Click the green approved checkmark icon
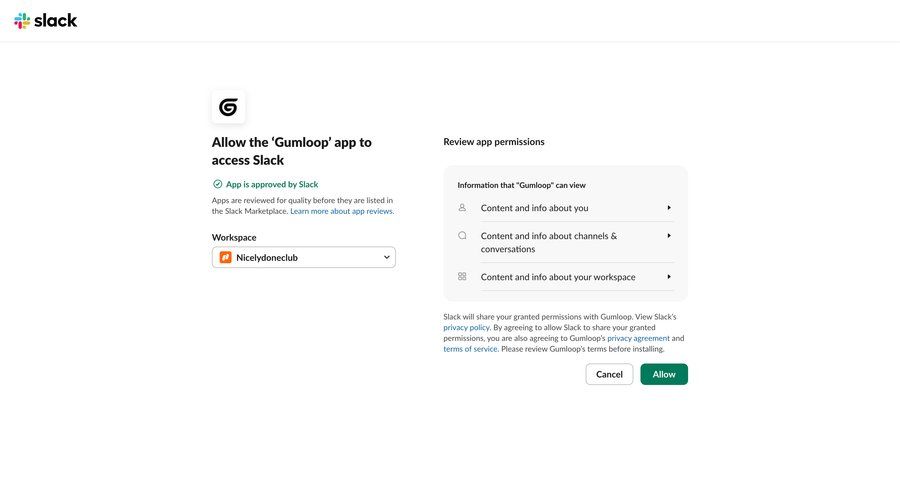This screenshot has width=900, height=484. tap(218, 184)
